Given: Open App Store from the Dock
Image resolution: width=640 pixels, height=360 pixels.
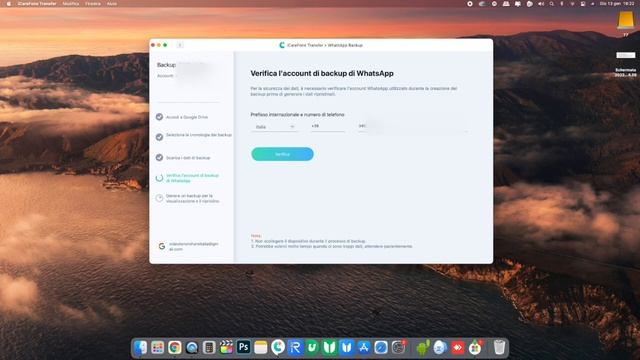Looking at the screenshot, I should 364,347.
